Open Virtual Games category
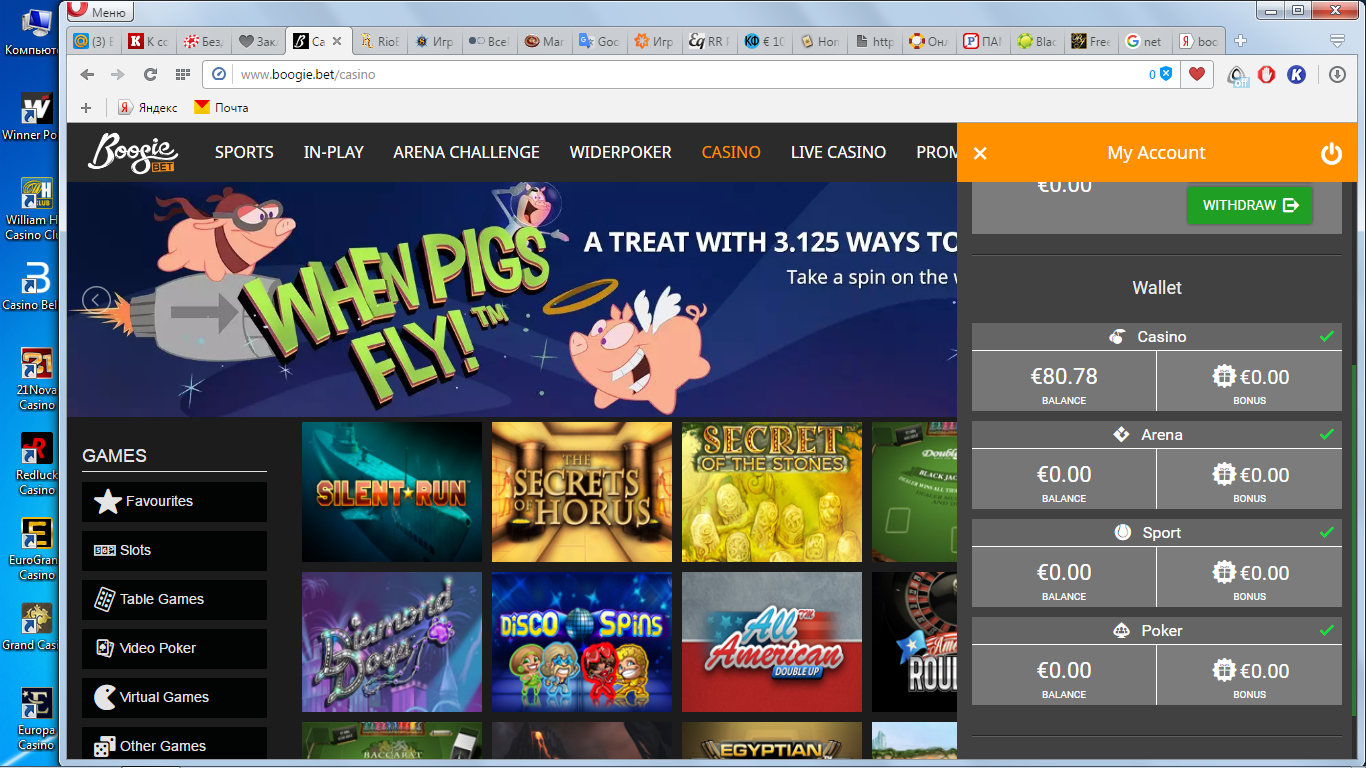 (174, 697)
